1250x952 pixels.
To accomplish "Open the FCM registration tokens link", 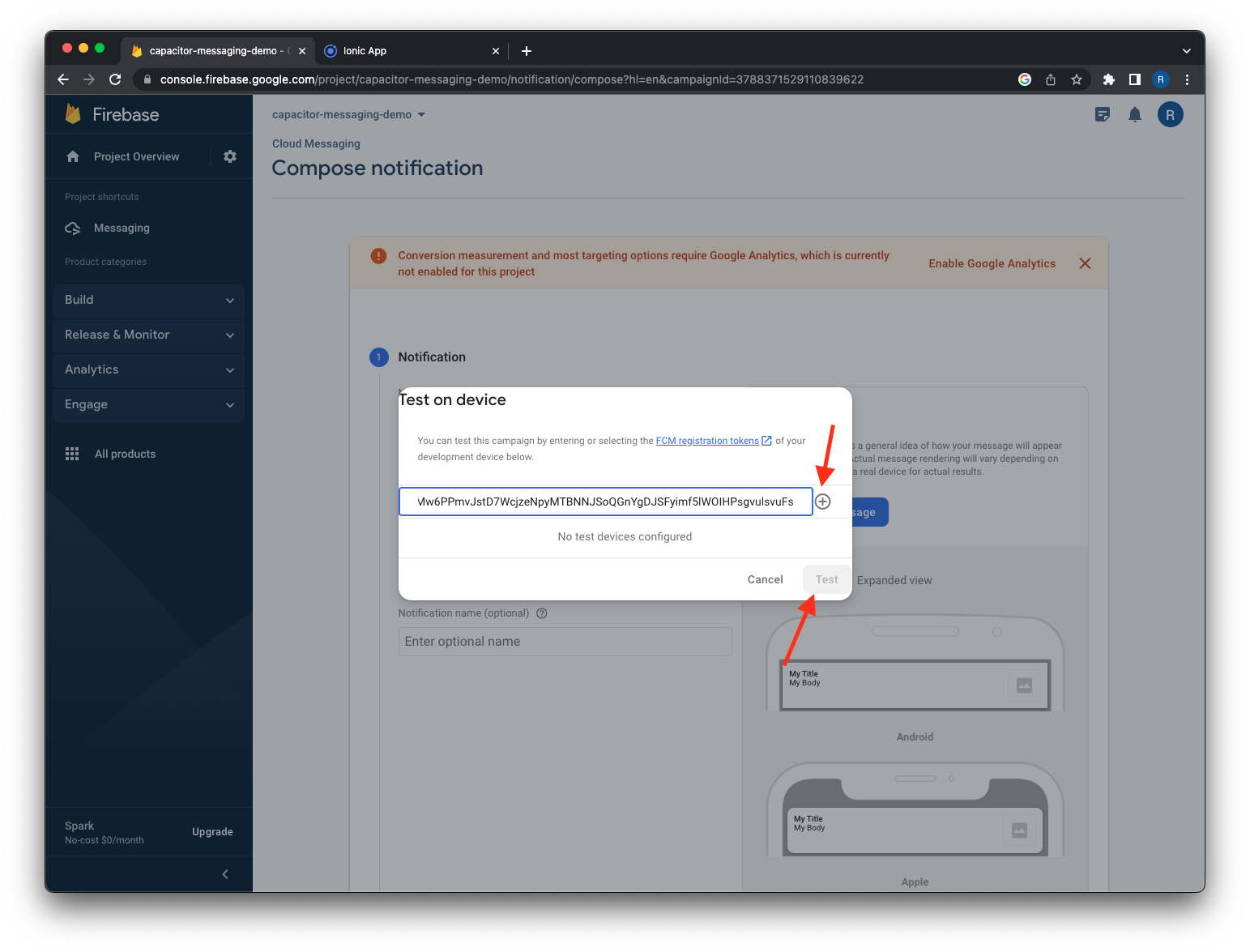I will (x=708, y=441).
